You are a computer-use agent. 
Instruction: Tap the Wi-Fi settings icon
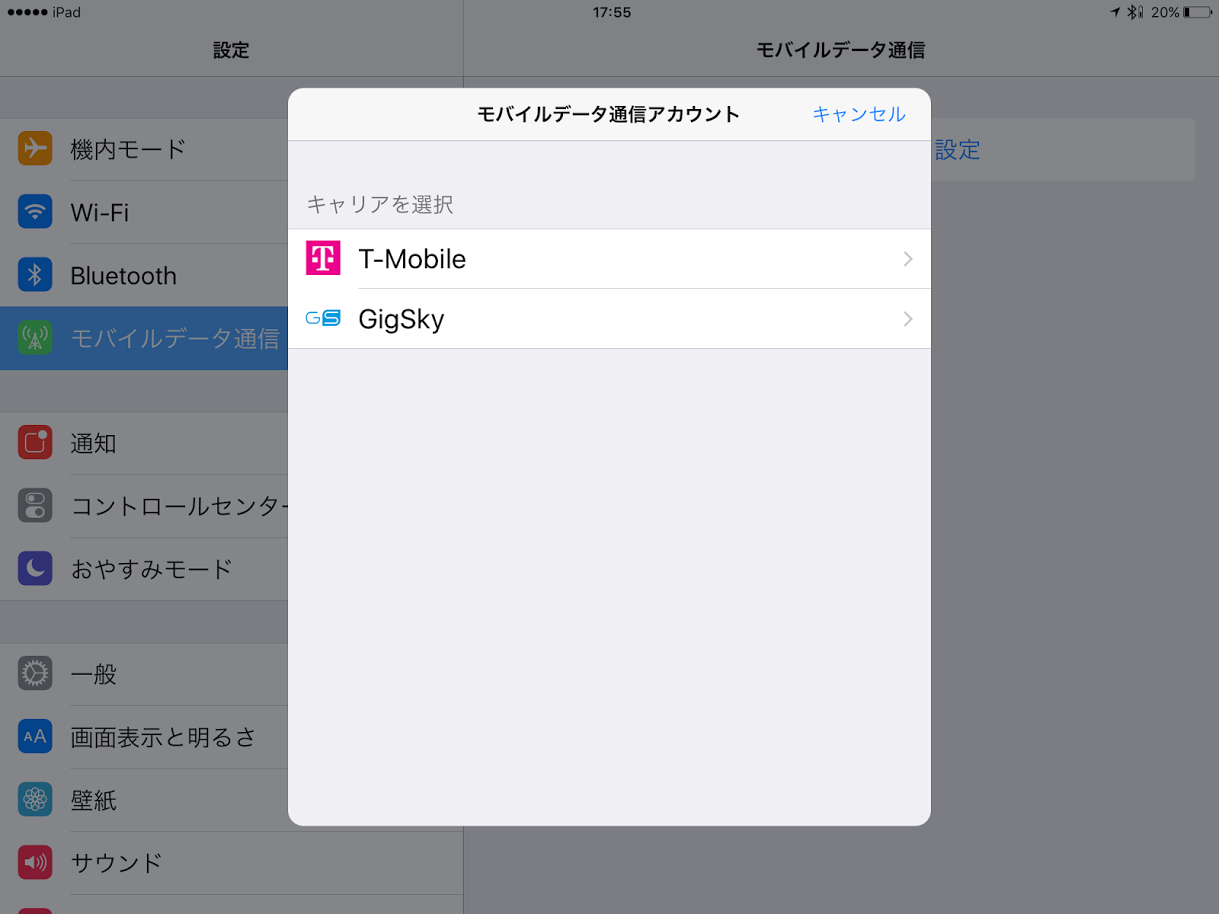click(35, 212)
